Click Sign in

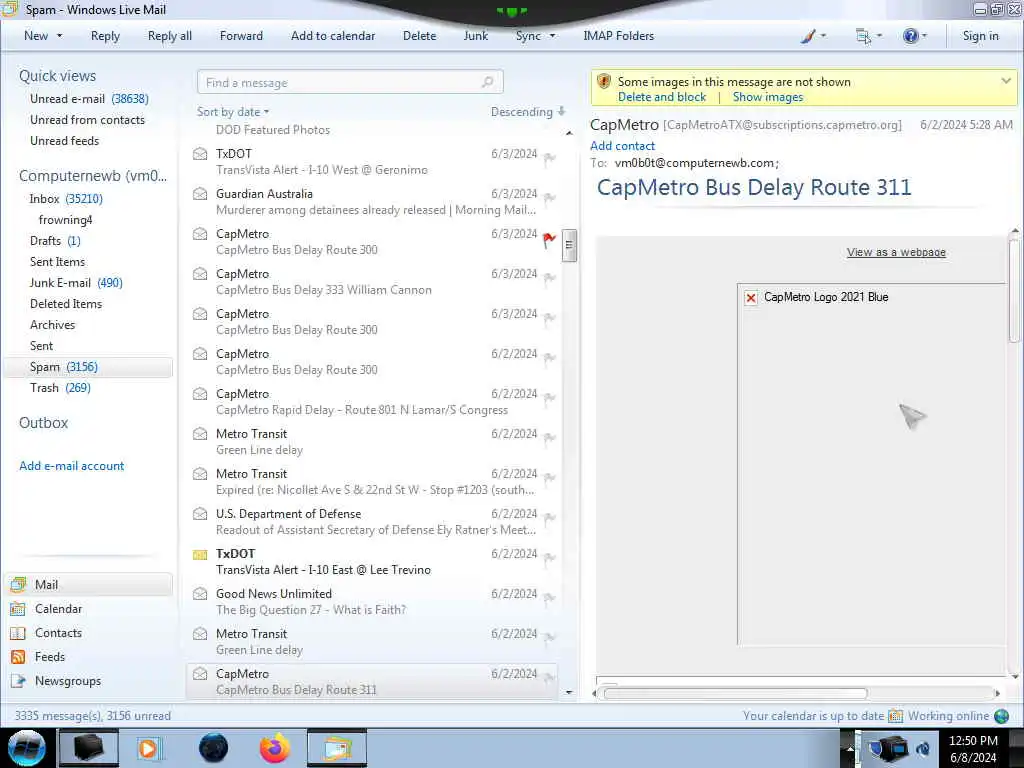[x=980, y=36]
